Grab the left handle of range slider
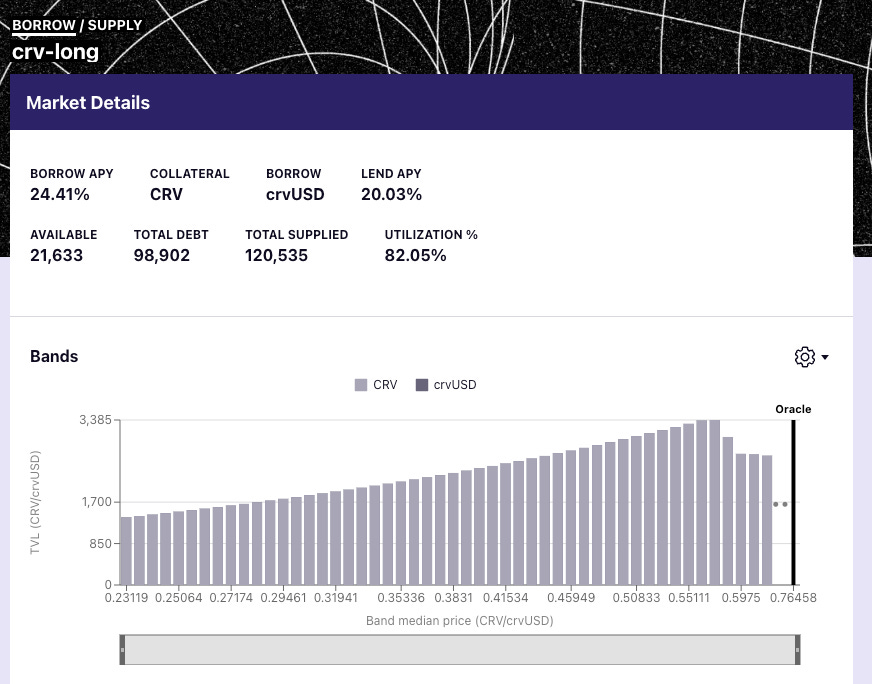 [122, 650]
